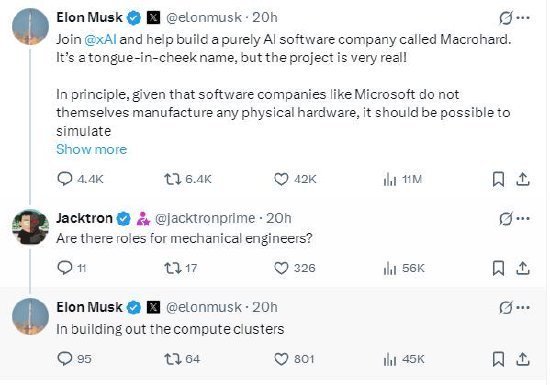Screen dimensions: 550x385
Task: Open Jacktron's profile picture
Action: click(x=30, y=227)
